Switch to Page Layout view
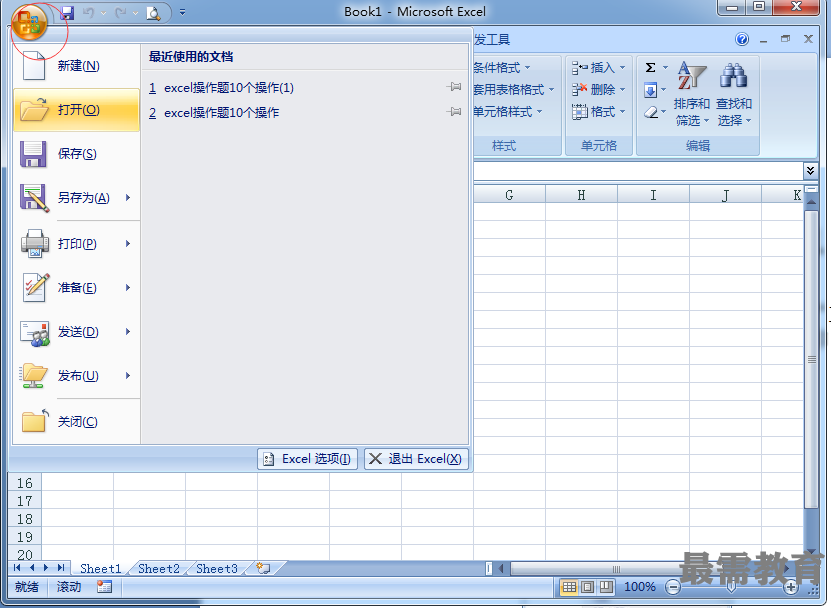The image size is (831, 608). coord(588,587)
